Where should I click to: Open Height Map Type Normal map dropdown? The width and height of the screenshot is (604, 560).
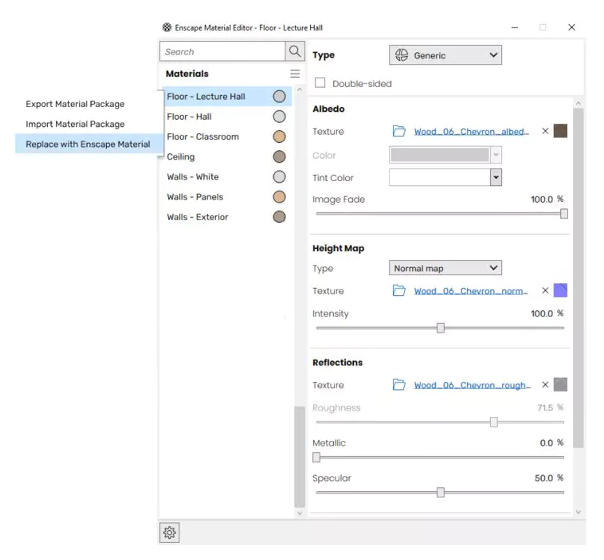coord(445,268)
